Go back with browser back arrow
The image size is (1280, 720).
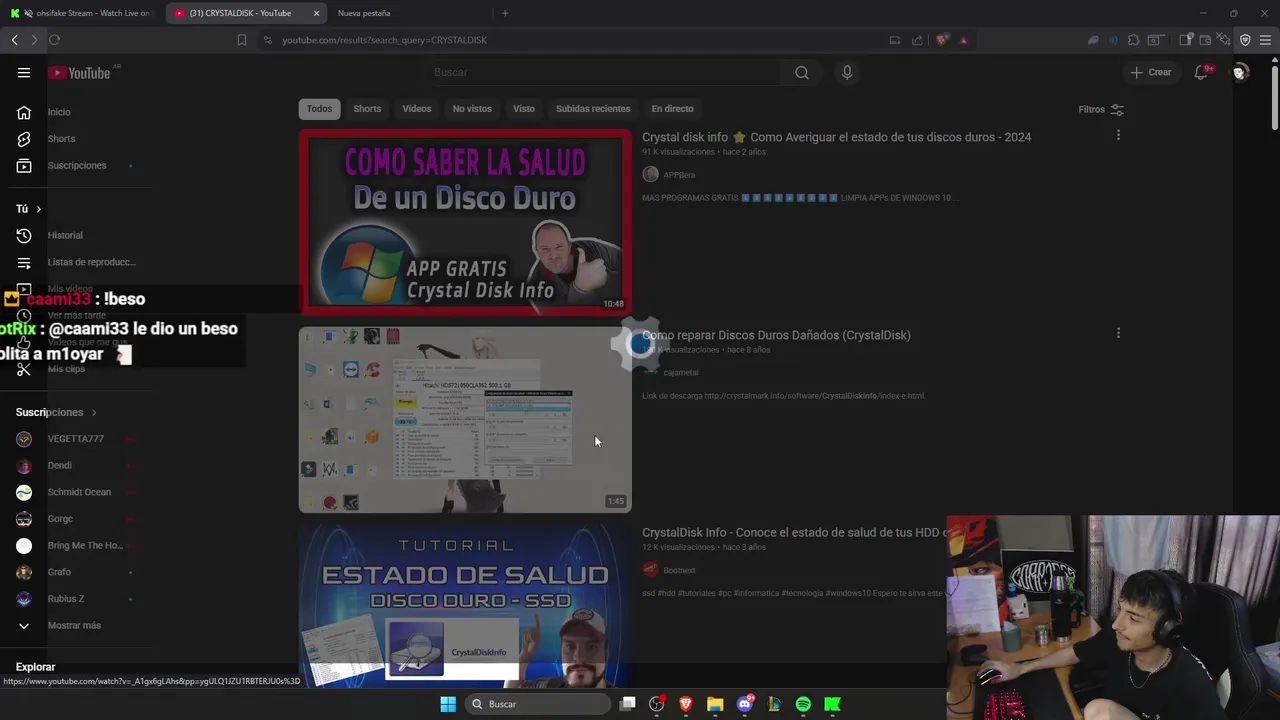pos(14,40)
